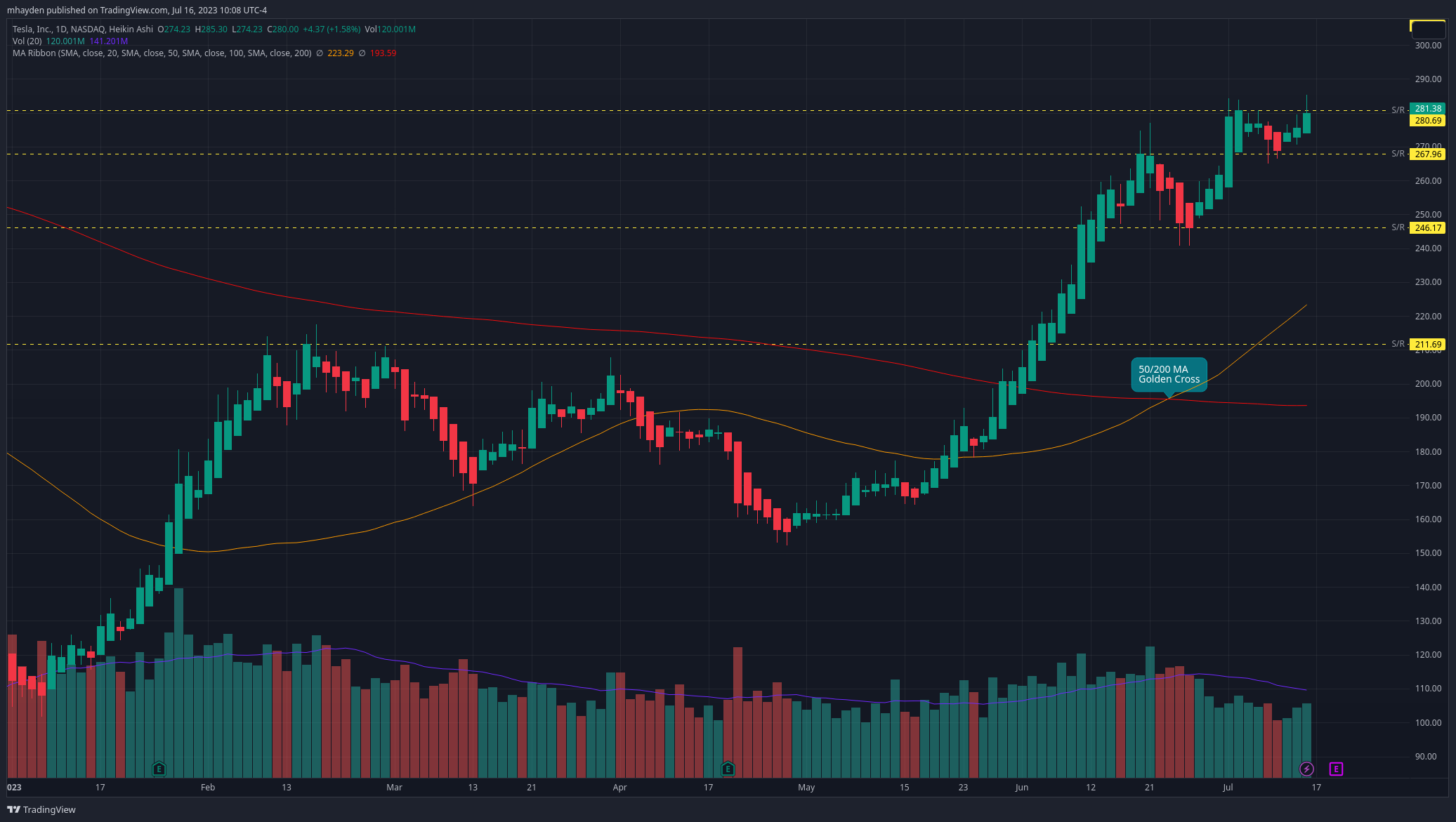Click the April earnings E marker

point(728,769)
